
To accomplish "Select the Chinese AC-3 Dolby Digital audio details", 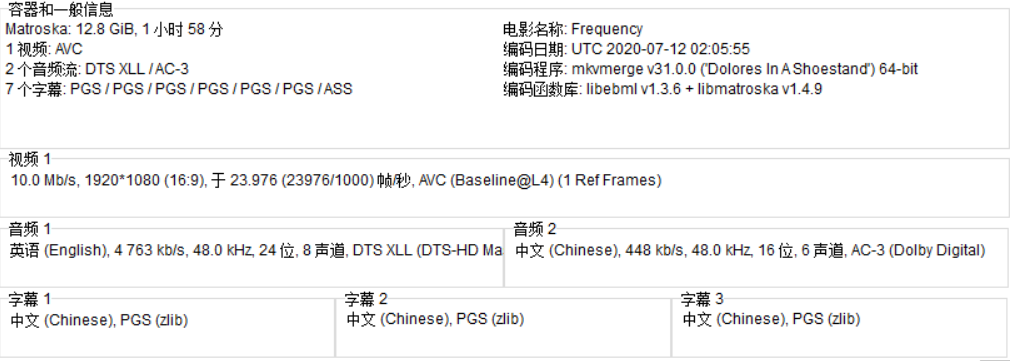I will 750,251.
